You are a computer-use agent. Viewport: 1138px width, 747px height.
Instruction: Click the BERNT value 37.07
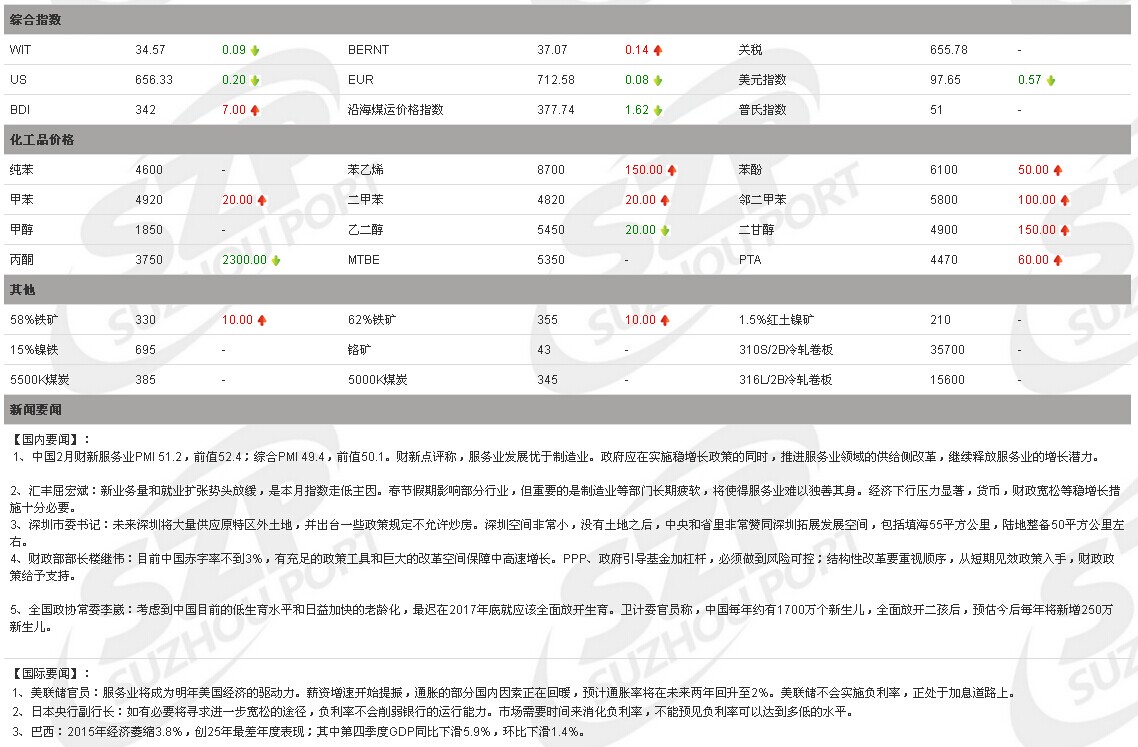[x=552, y=49]
